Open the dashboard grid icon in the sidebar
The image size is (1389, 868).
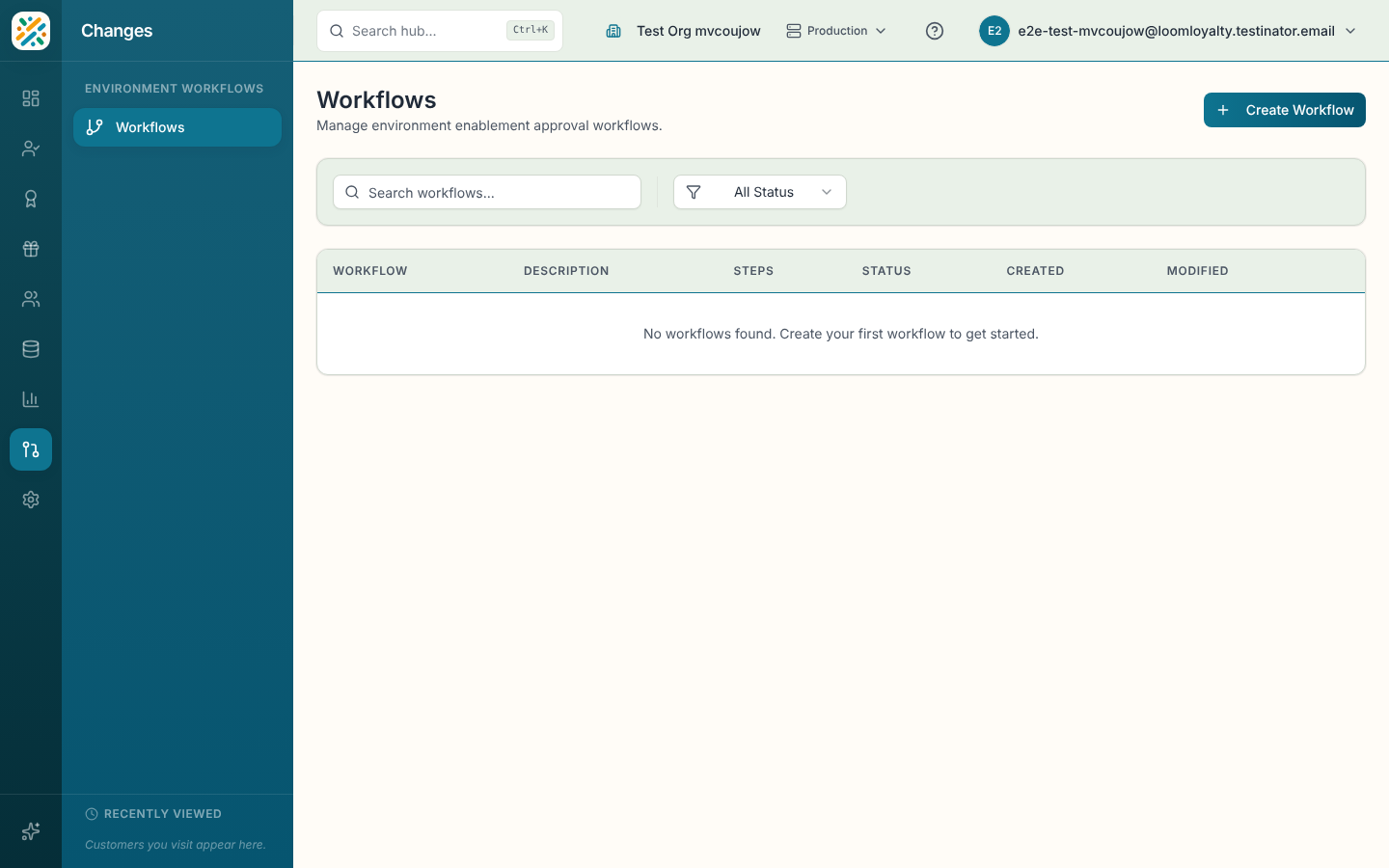[x=31, y=98]
